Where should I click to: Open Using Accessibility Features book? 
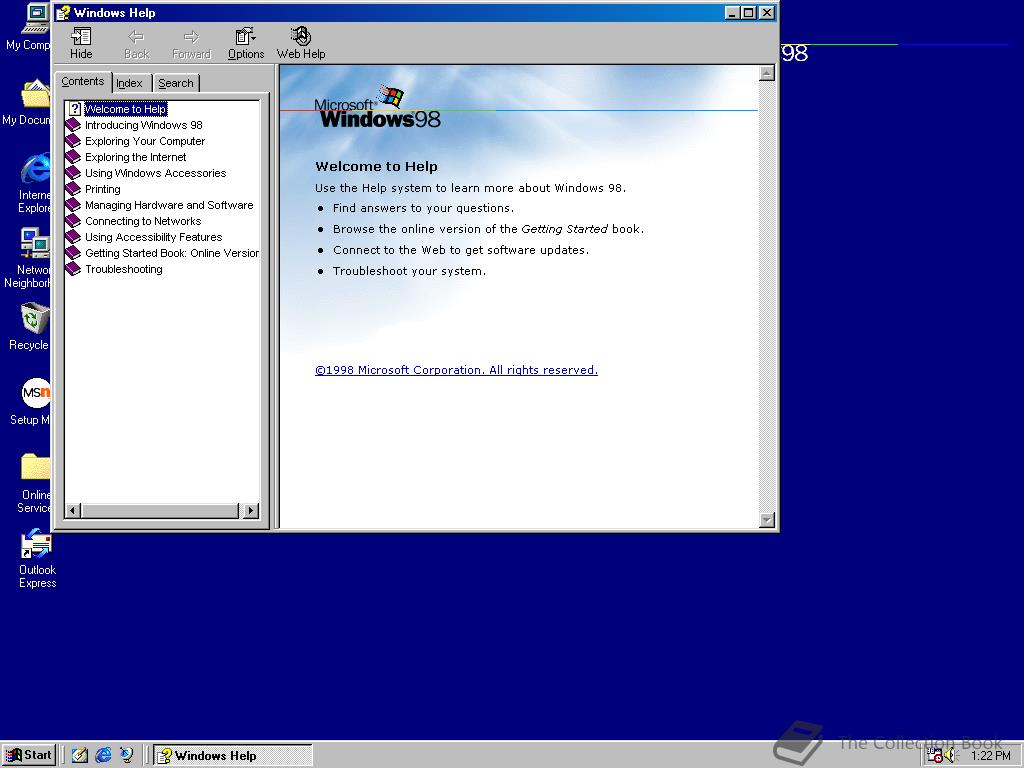coord(153,237)
